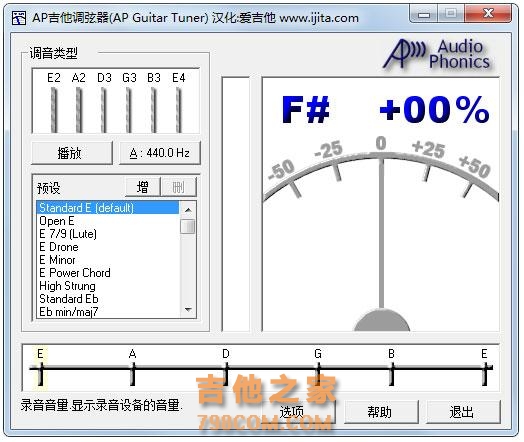Select the Standard E (default) preset
This screenshot has width=524, height=442.
(108, 208)
